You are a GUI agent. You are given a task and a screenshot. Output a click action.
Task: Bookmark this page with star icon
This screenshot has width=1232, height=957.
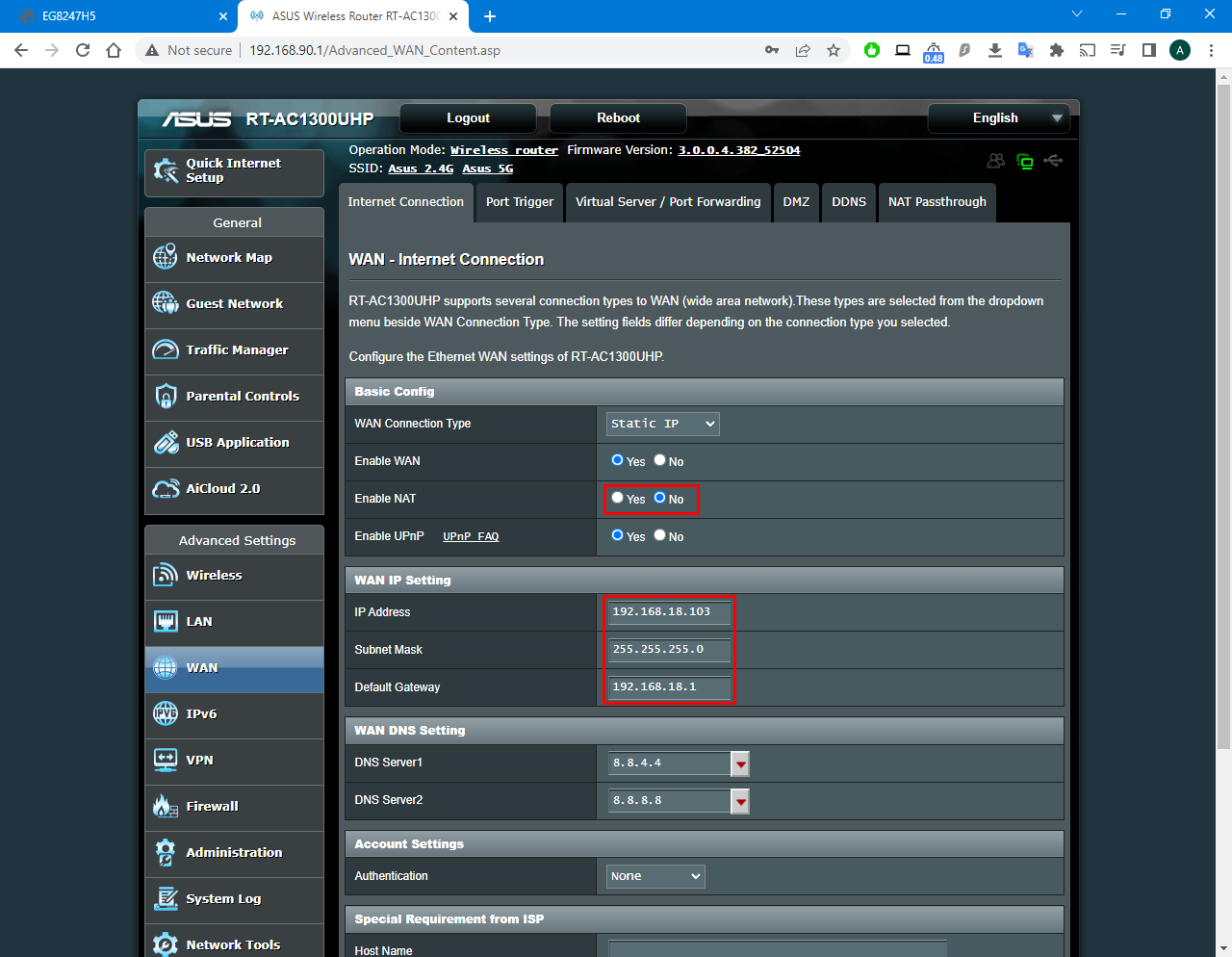pos(834,50)
